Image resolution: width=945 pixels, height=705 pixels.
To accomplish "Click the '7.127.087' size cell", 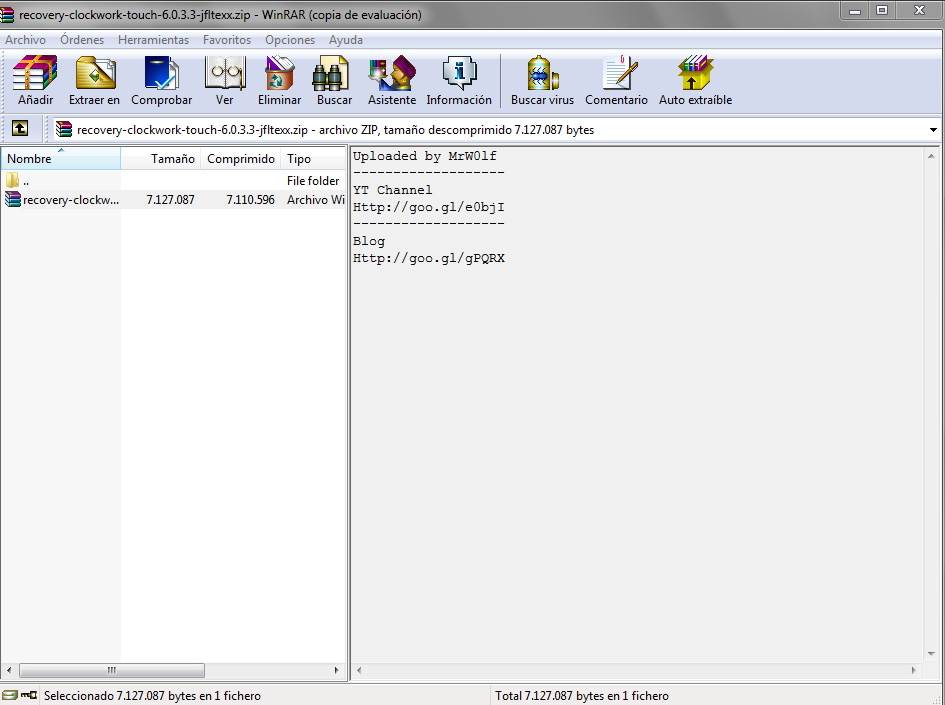I will click(171, 199).
